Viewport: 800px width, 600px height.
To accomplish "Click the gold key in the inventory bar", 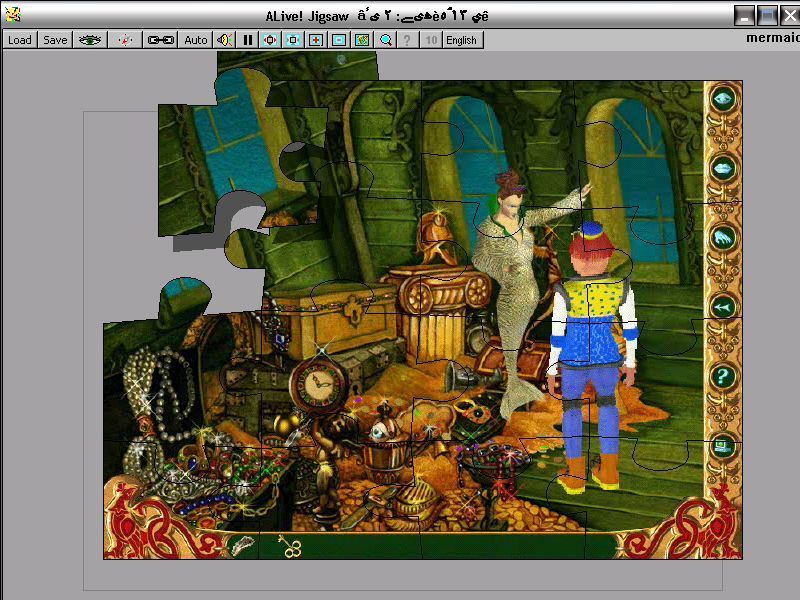I will click(290, 546).
